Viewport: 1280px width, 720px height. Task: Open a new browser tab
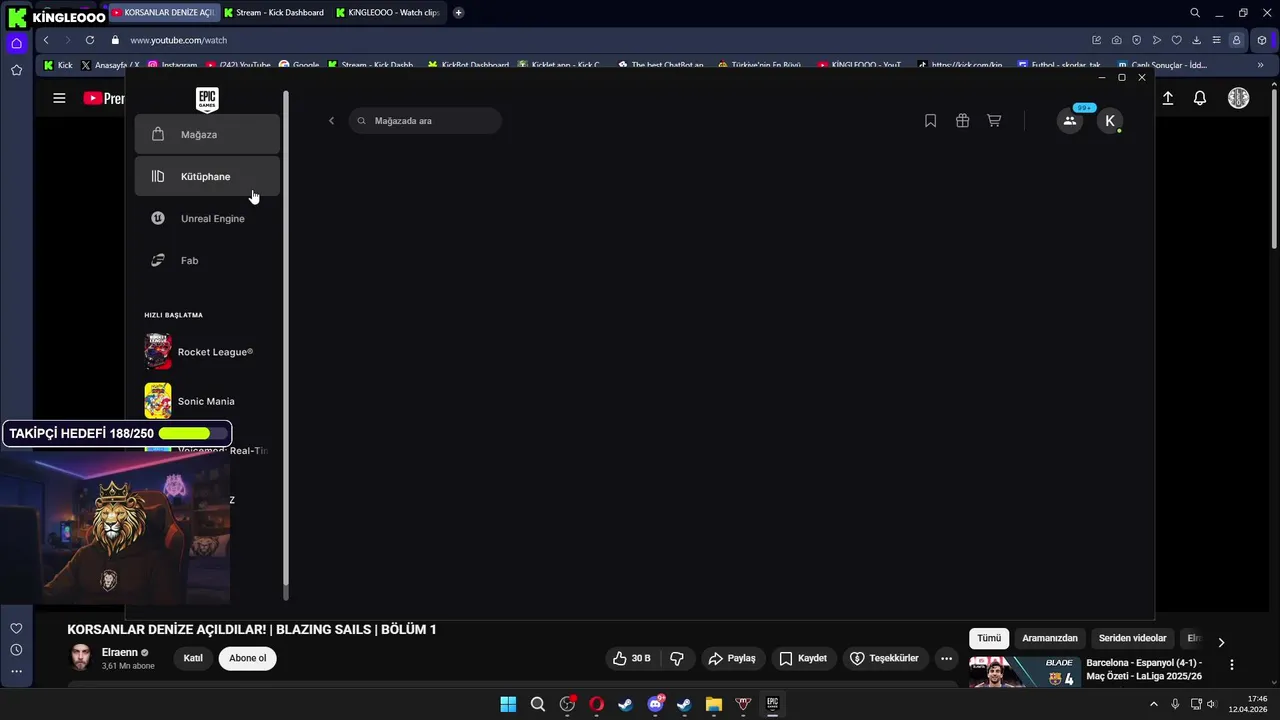[458, 13]
